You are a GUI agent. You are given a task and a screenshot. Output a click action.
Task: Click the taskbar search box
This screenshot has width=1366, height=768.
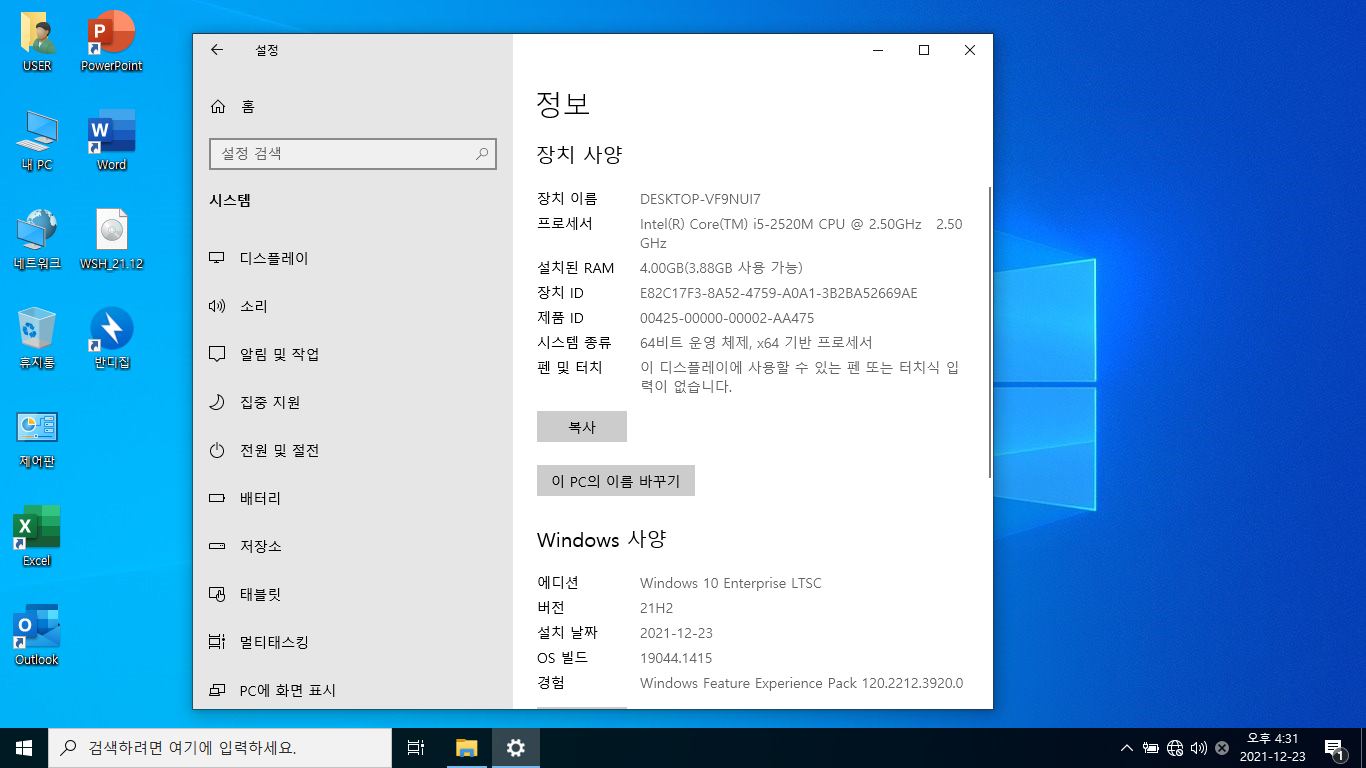pos(220,748)
